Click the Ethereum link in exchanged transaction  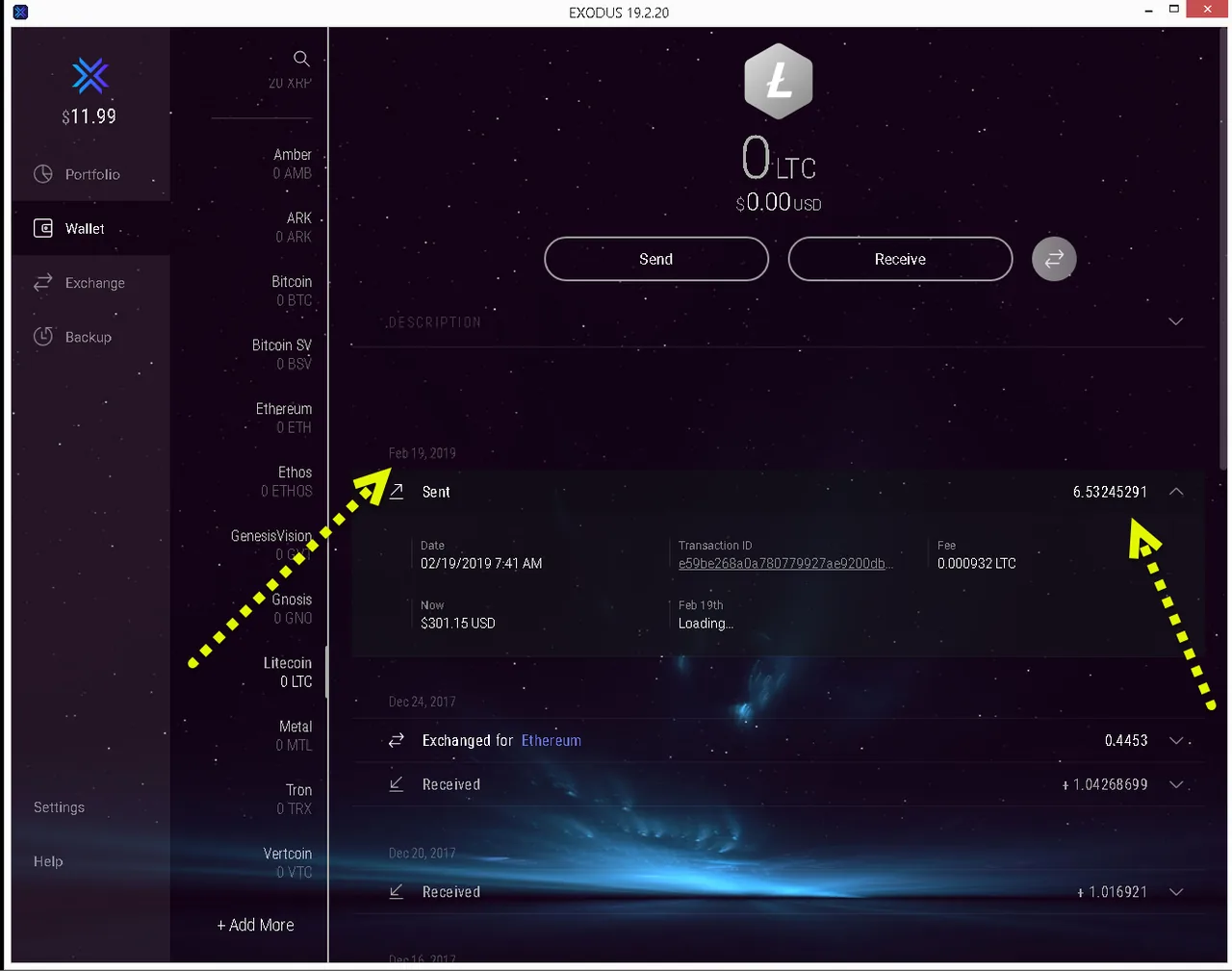click(x=552, y=740)
